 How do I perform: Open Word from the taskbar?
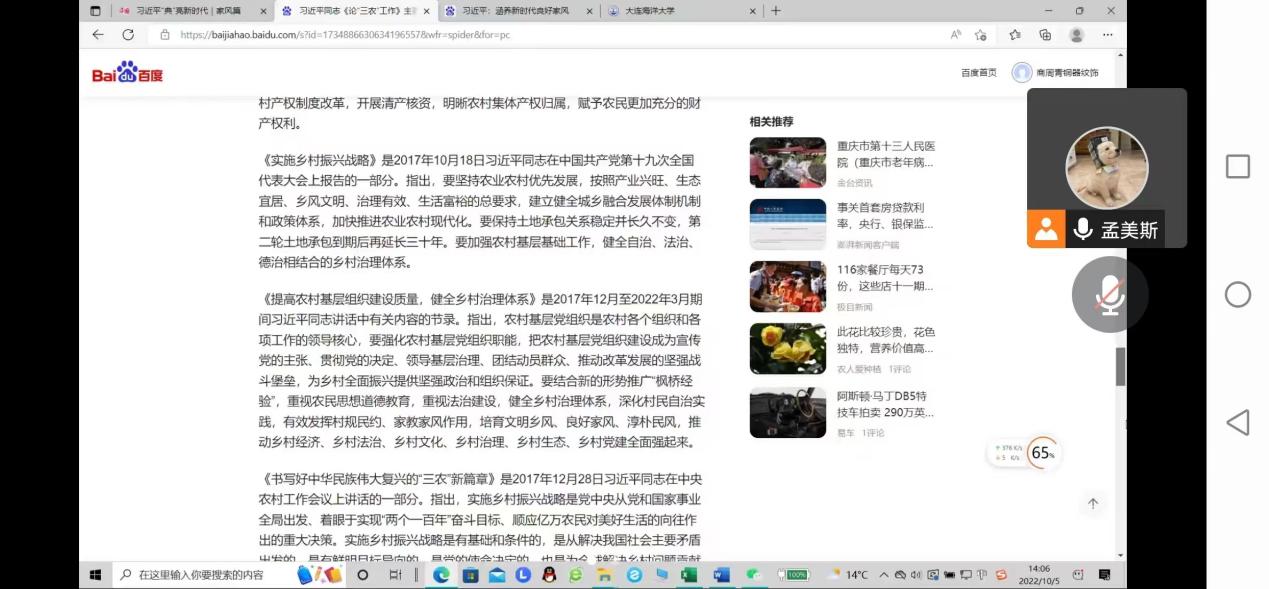tap(721, 575)
